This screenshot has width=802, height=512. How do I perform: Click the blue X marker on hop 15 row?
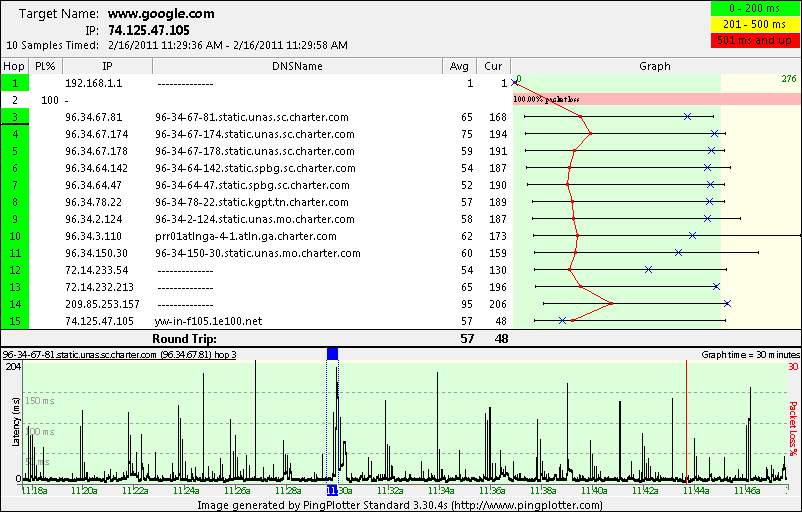pos(562,321)
